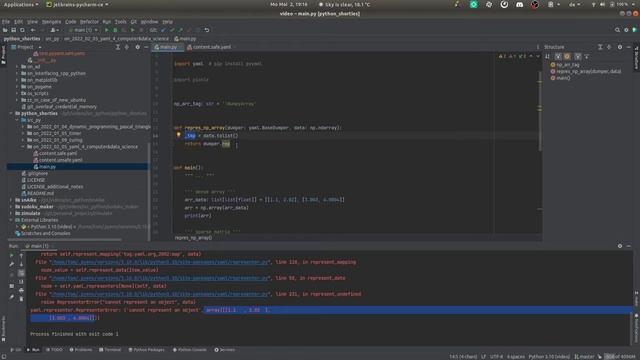Toggle the third filter button in Structure toolbar
Viewport: 640px width, 360px height.
tap(578, 56)
